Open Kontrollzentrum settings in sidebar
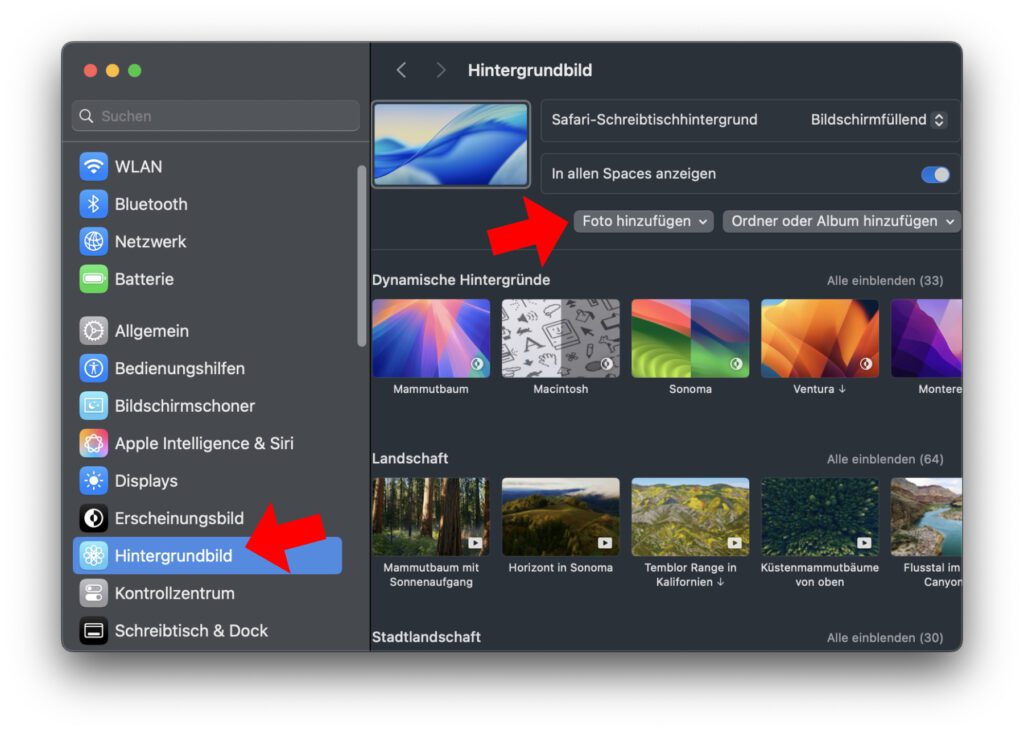The image size is (1024, 733). [174, 593]
